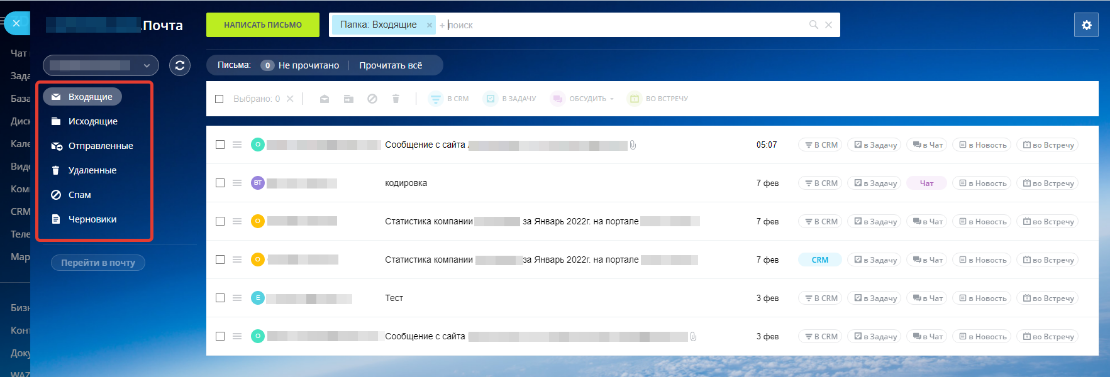The width and height of the screenshot is (1110, 377).
Task: Click the purple 'Чат' badge in the 'кодировка' row
Action: point(927,183)
